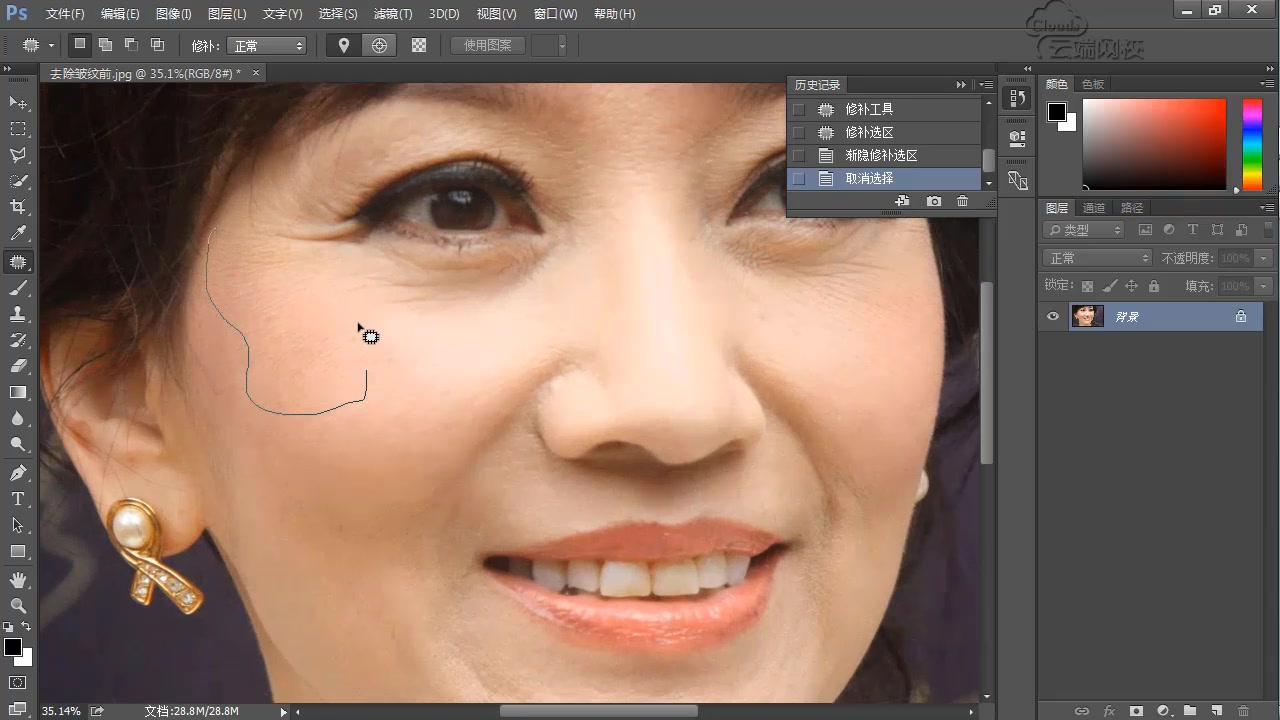This screenshot has height=720, width=1280.
Task: Create new snapshot in History panel
Action: pyautogui.click(x=934, y=201)
